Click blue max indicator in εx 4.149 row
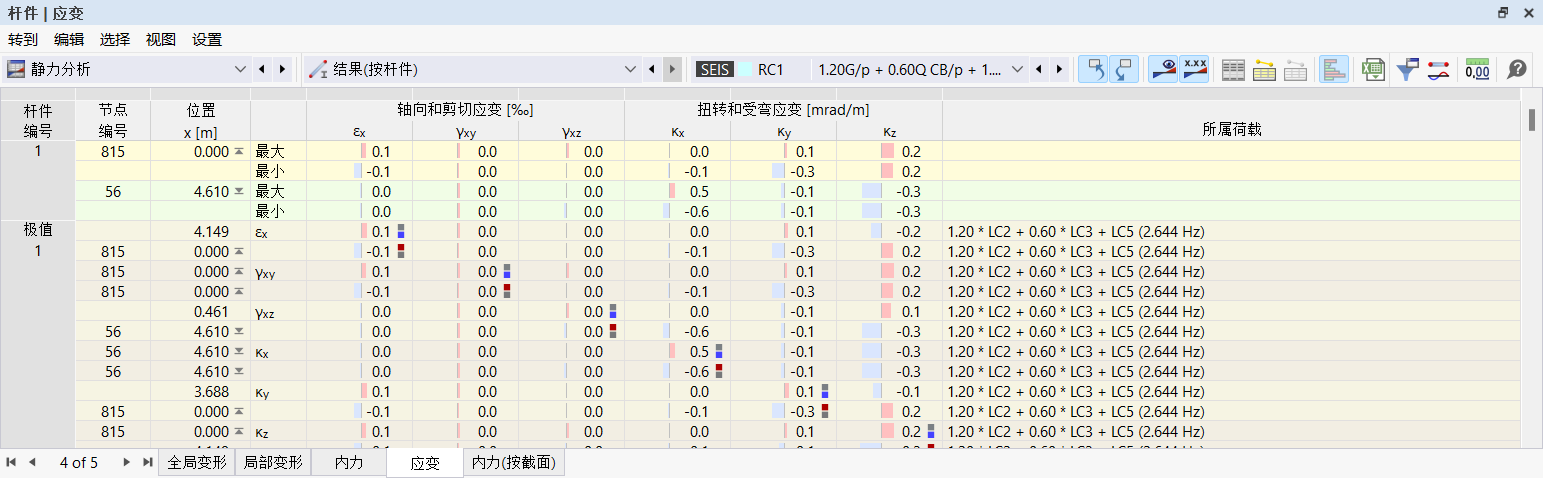 pyautogui.click(x=401, y=235)
